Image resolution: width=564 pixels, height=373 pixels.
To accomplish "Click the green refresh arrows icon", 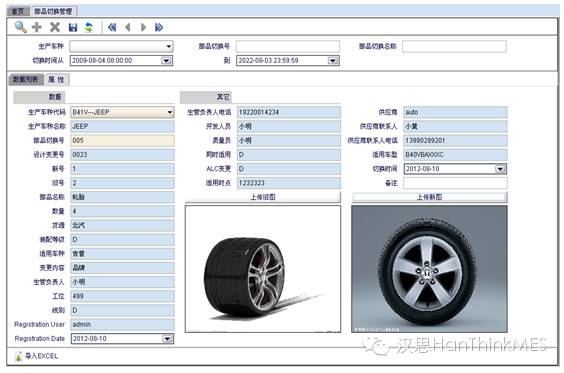I will (x=89, y=27).
